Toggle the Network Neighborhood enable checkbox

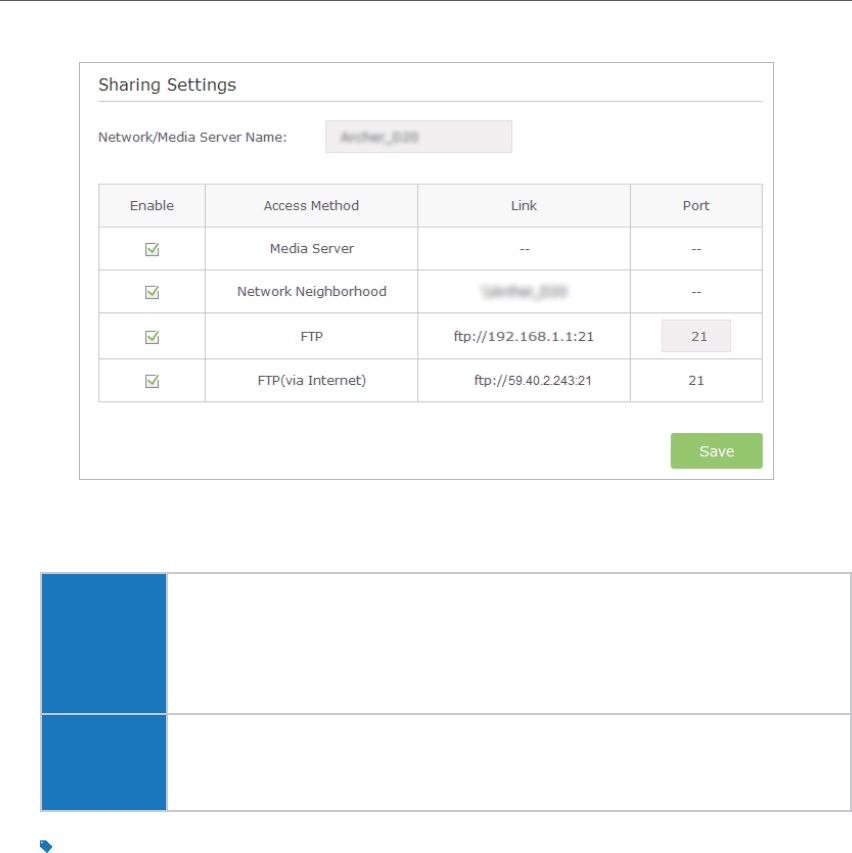click(152, 292)
